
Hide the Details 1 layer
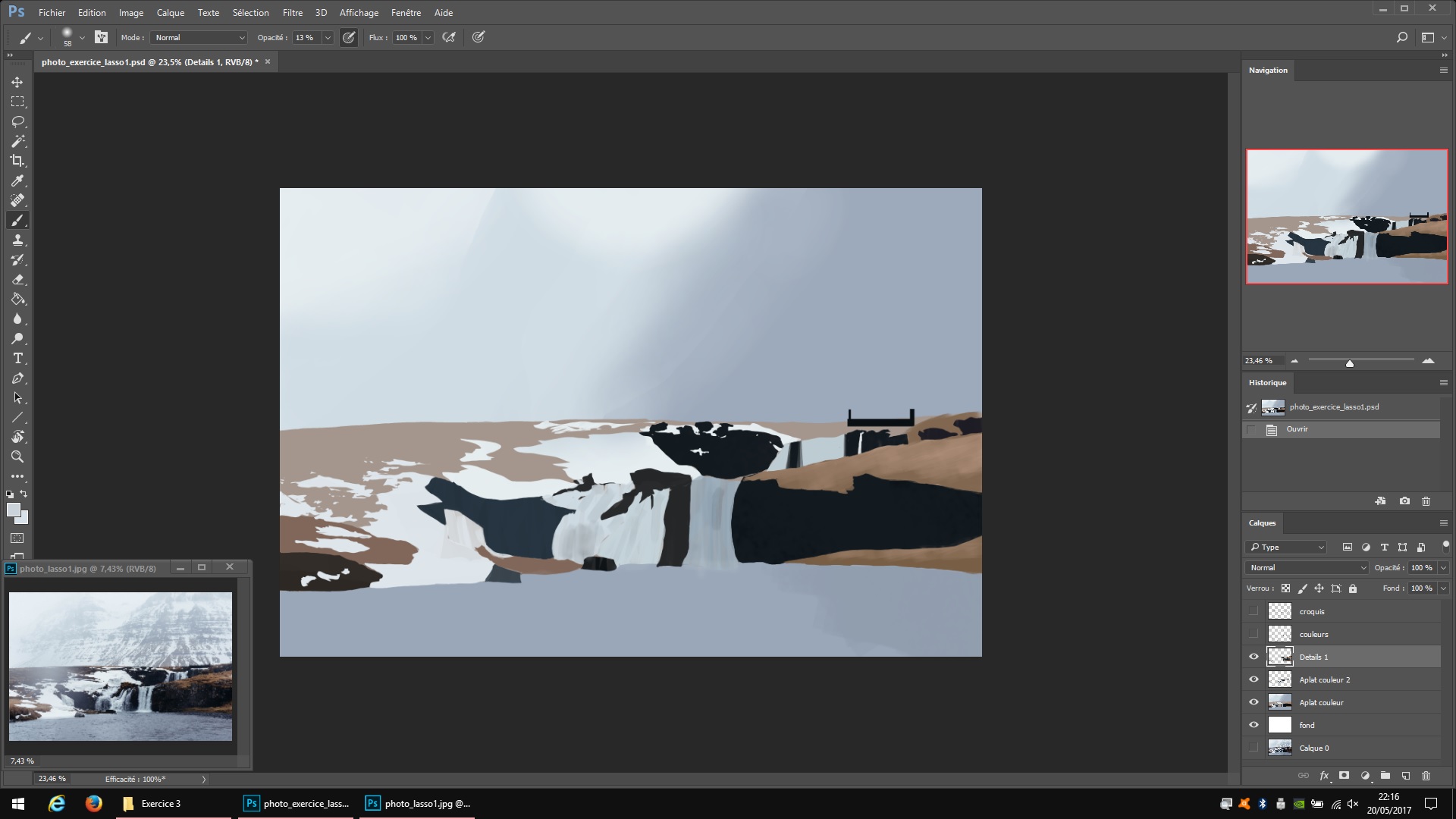(1254, 657)
